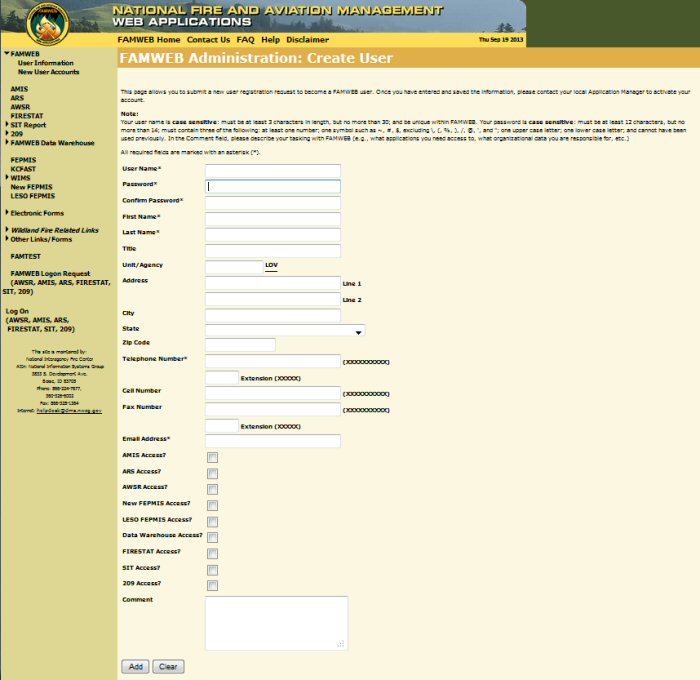Open the FIRESTAT sidebar link
The width and height of the screenshot is (700, 680).
click(27, 116)
